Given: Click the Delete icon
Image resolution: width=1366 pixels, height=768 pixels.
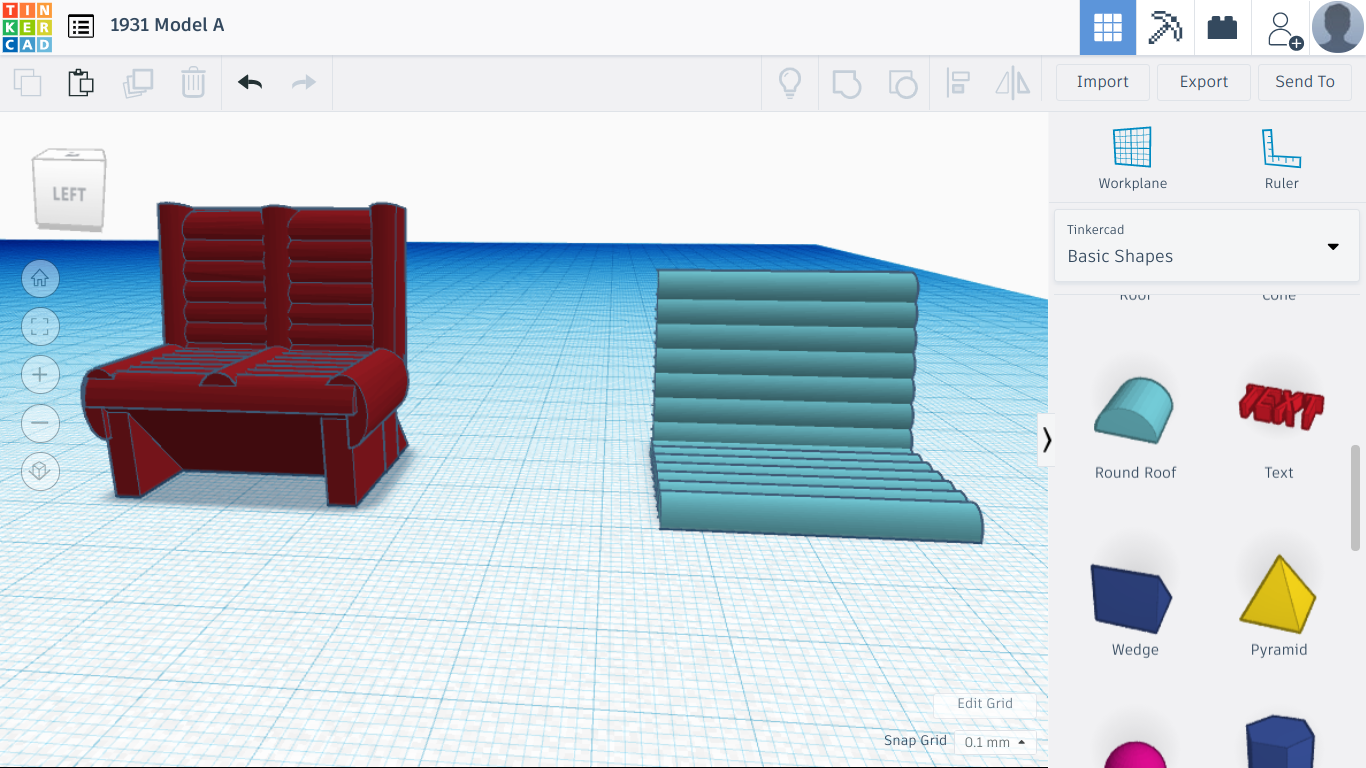Looking at the screenshot, I should click(192, 82).
